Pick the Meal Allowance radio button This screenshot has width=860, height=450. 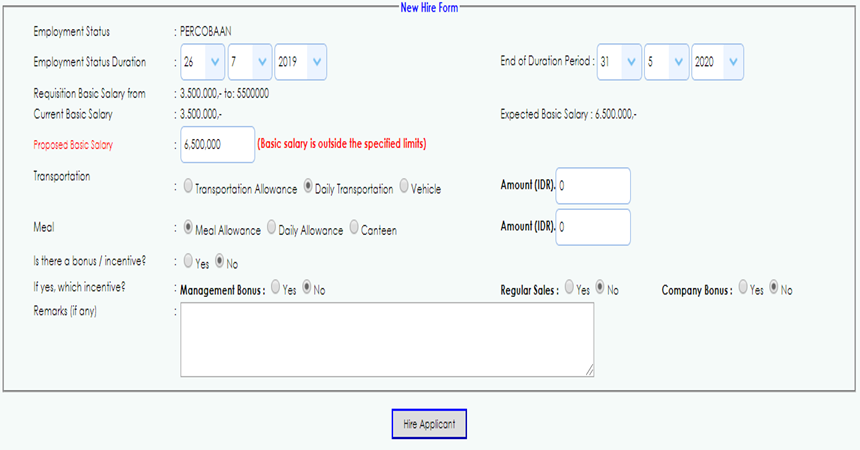click(187, 229)
